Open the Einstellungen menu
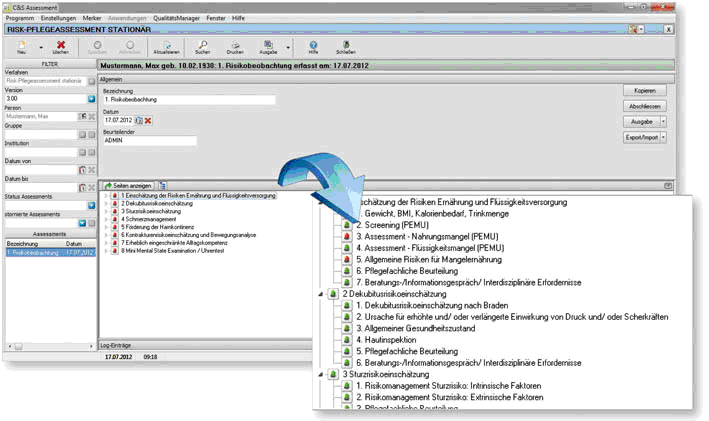The image size is (709, 421). click(x=58, y=18)
